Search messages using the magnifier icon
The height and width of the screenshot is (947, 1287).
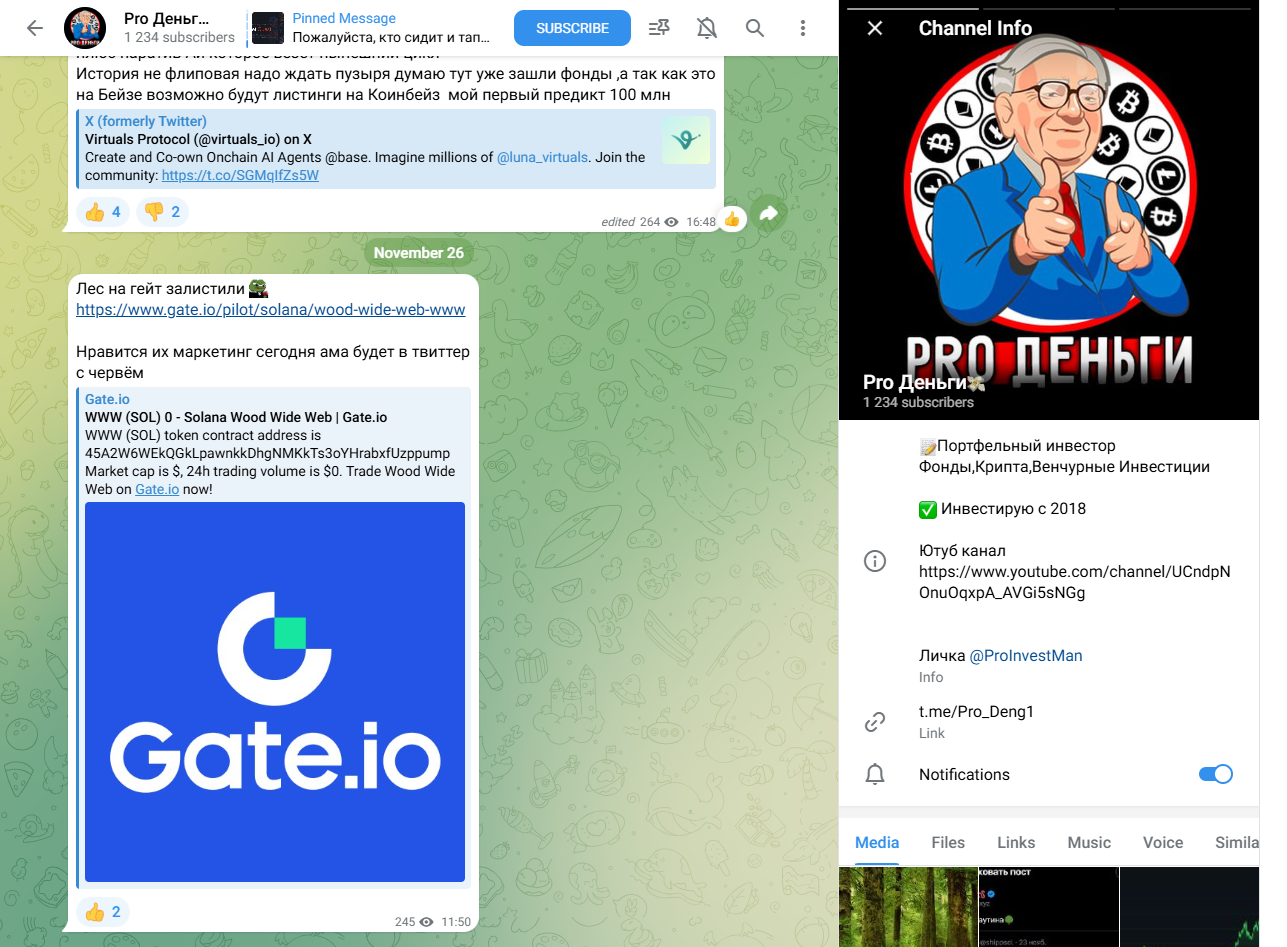[755, 28]
